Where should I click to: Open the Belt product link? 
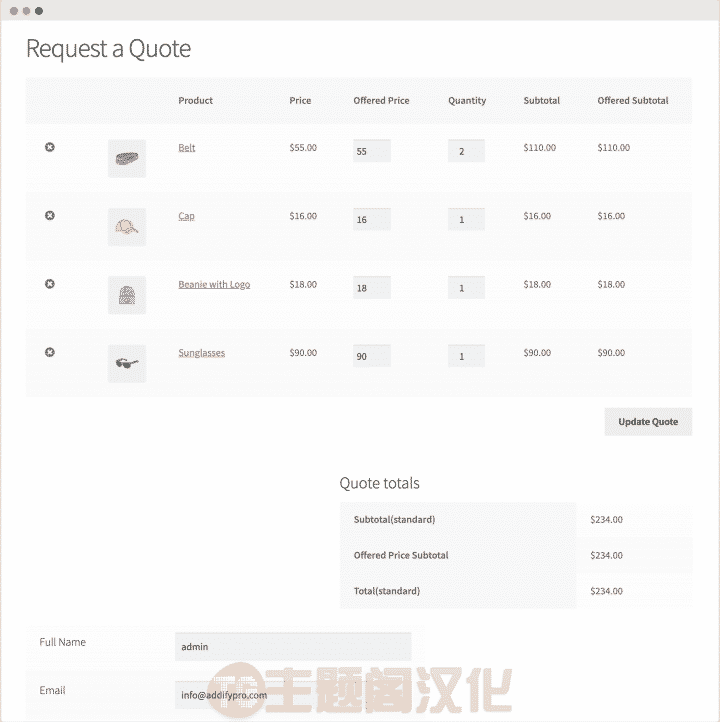186,148
